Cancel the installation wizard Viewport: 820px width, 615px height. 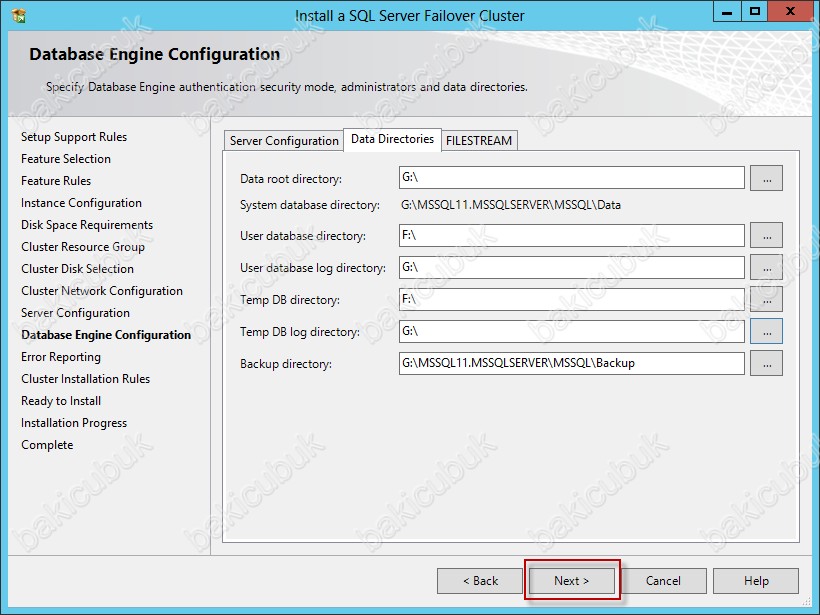[x=663, y=581]
